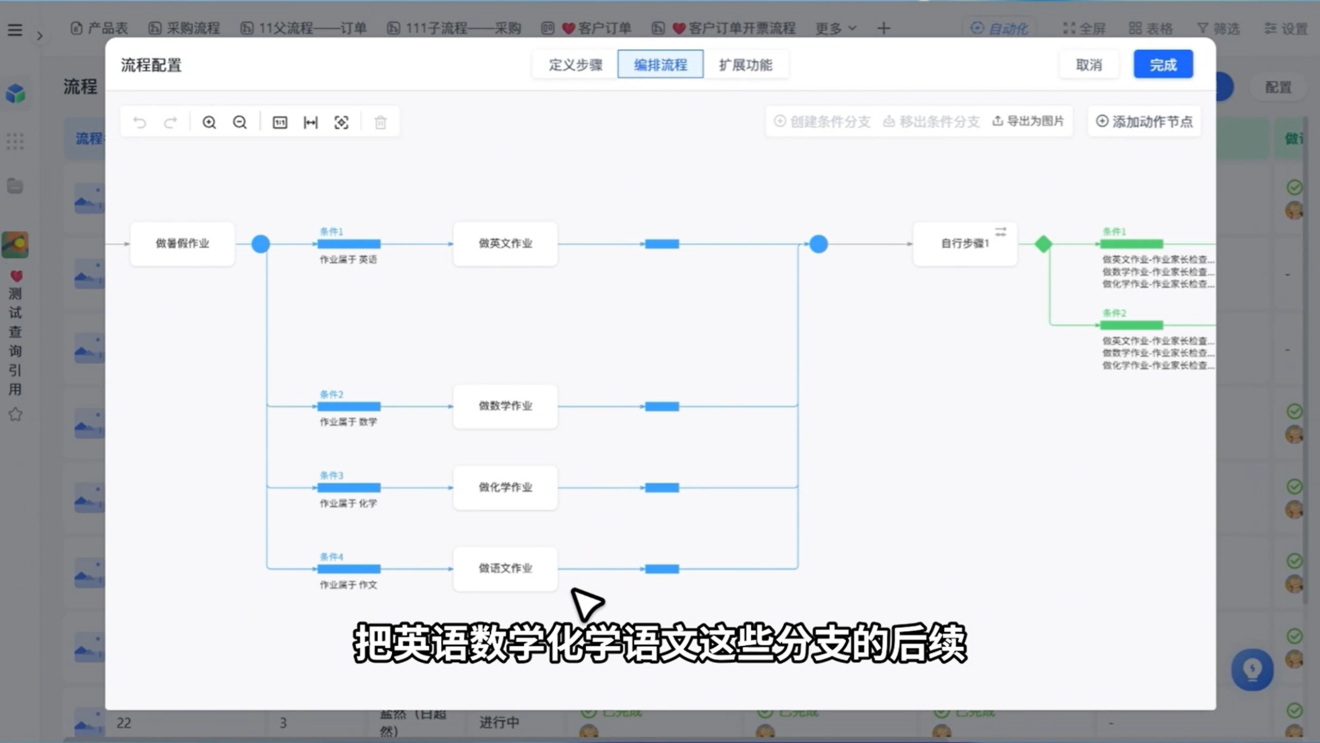
Task: Open the 客户订单开票流程 tab
Action: tap(724, 28)
